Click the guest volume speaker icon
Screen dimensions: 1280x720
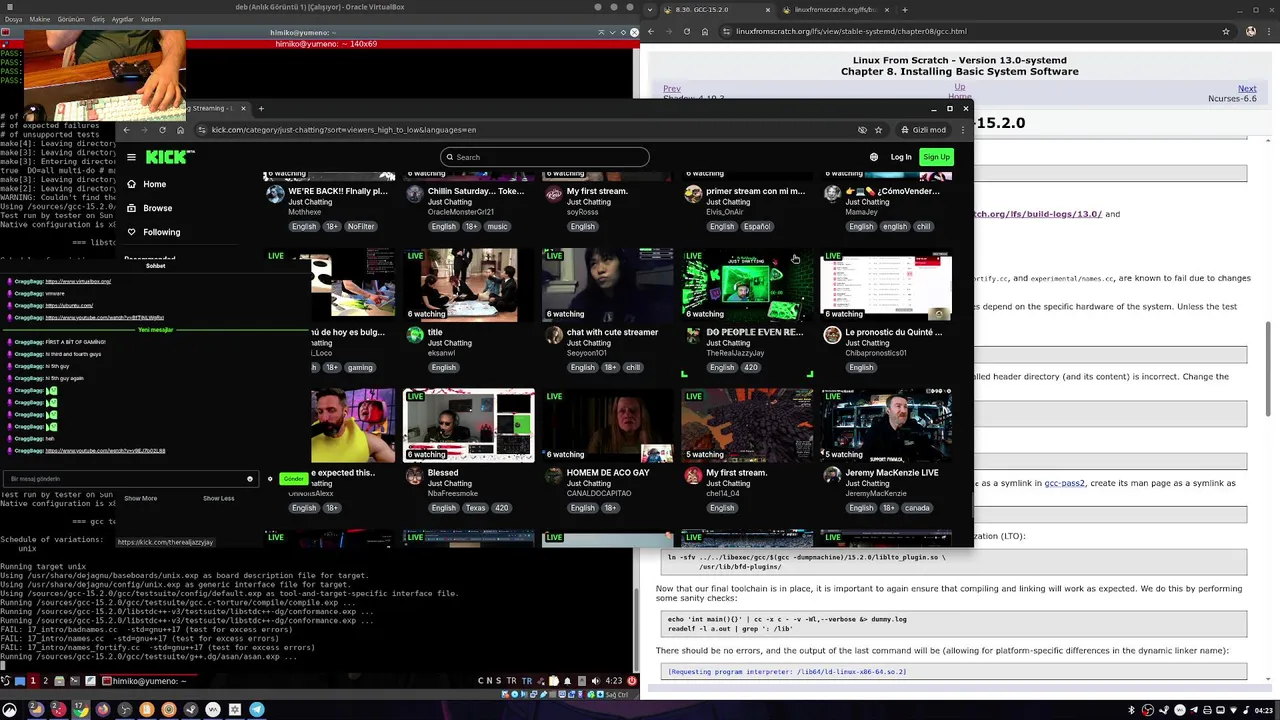pos(595,681)
